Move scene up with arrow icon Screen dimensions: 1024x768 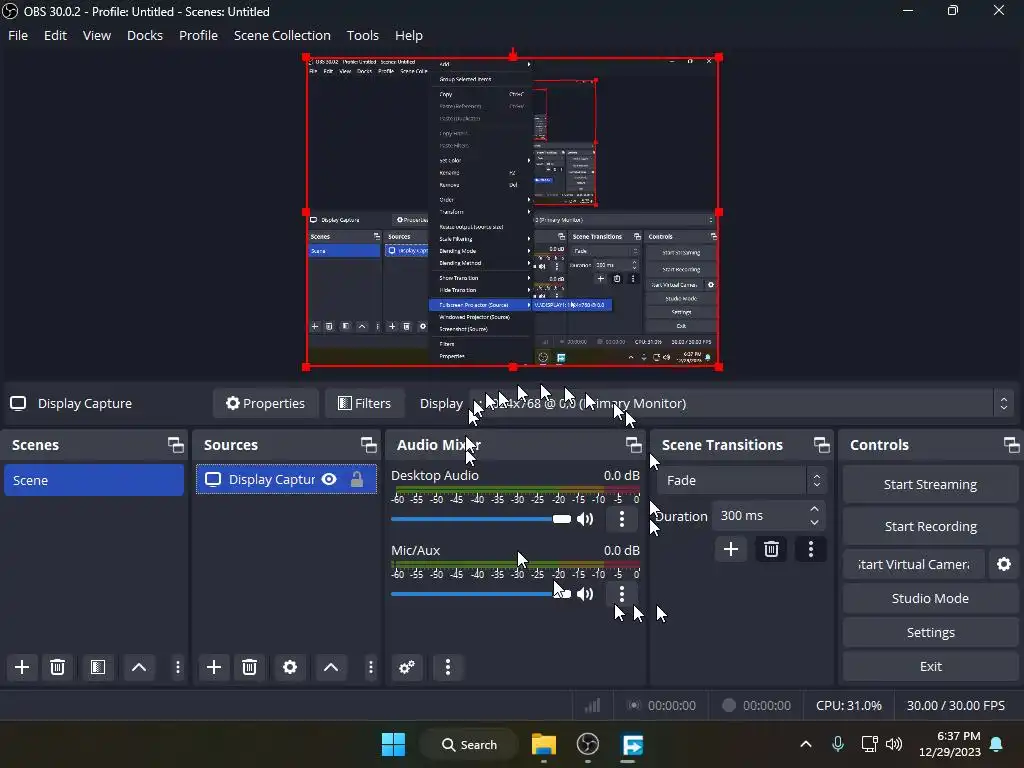point(138,667)
